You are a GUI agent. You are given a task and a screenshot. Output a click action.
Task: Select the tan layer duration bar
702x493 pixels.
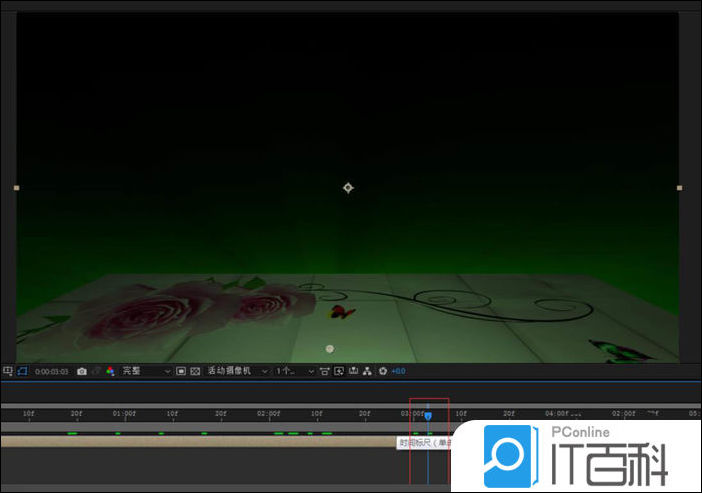[199, 442]
